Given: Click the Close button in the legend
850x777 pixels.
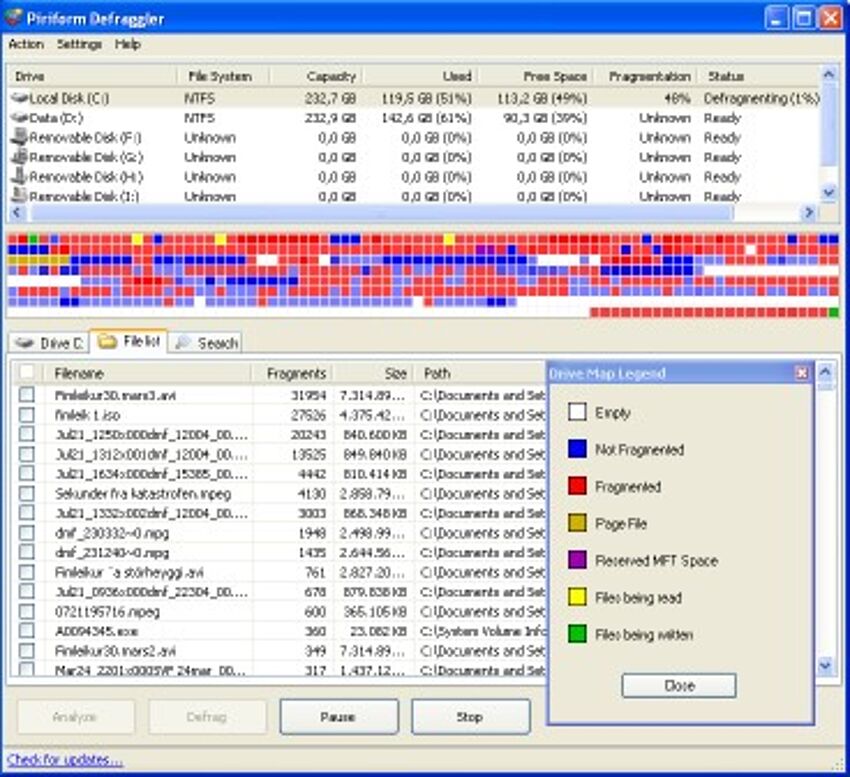Looking at the screenshot, I should coord(679,685).
